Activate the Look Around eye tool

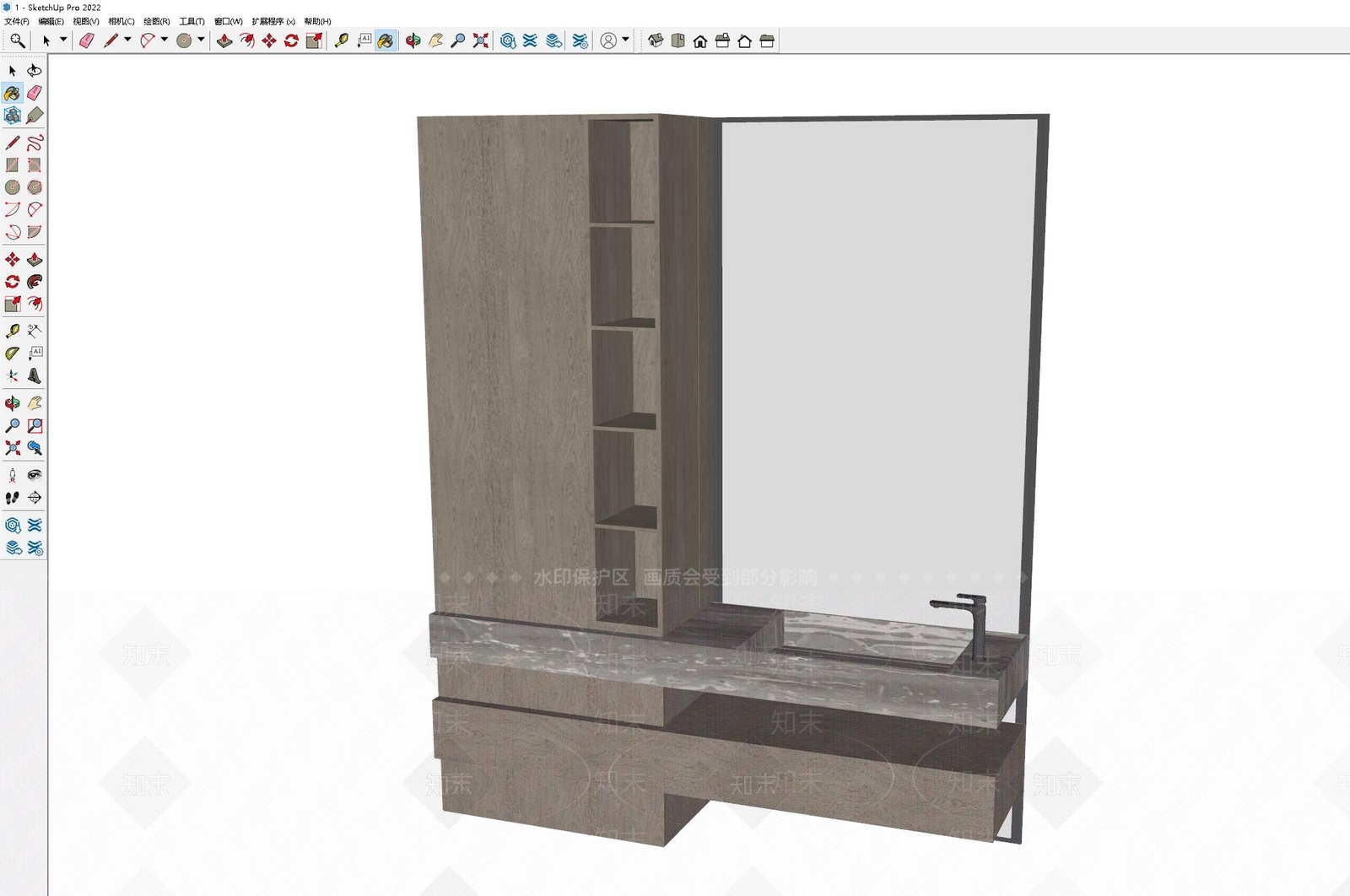tap(35, 476)
